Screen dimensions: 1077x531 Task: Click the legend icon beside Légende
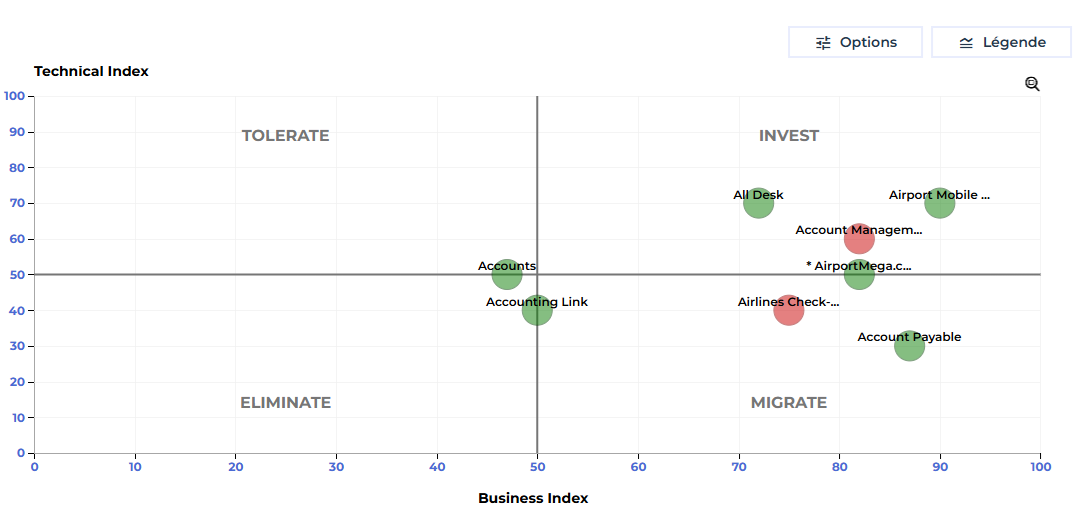pos(966,42)
